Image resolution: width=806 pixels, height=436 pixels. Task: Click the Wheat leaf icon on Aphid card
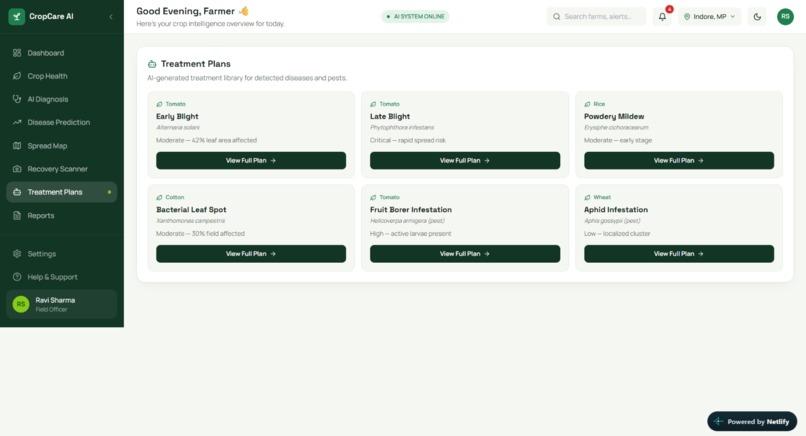[x=587, y=197]
